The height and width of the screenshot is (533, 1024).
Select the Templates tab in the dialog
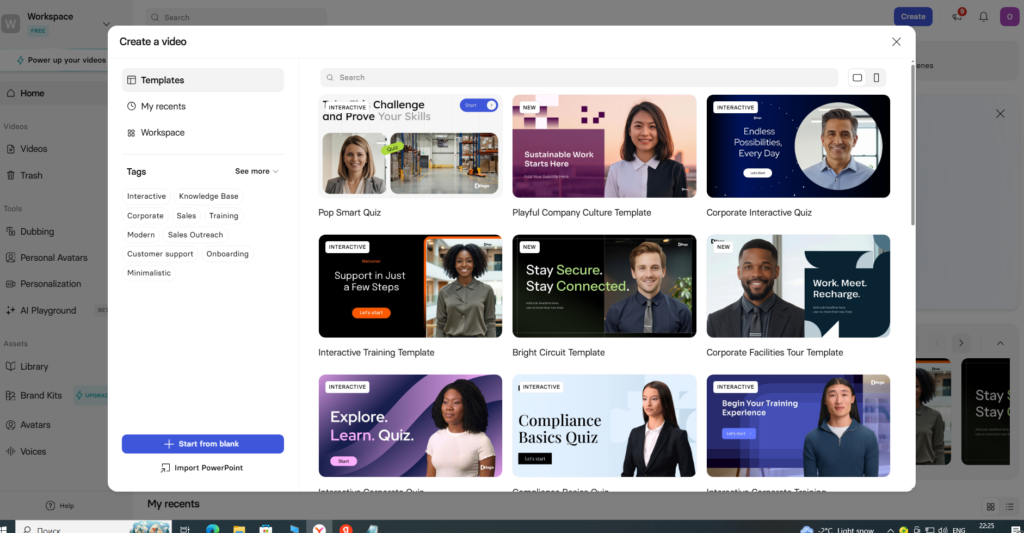pyautogui.click(x=202, y=80)
